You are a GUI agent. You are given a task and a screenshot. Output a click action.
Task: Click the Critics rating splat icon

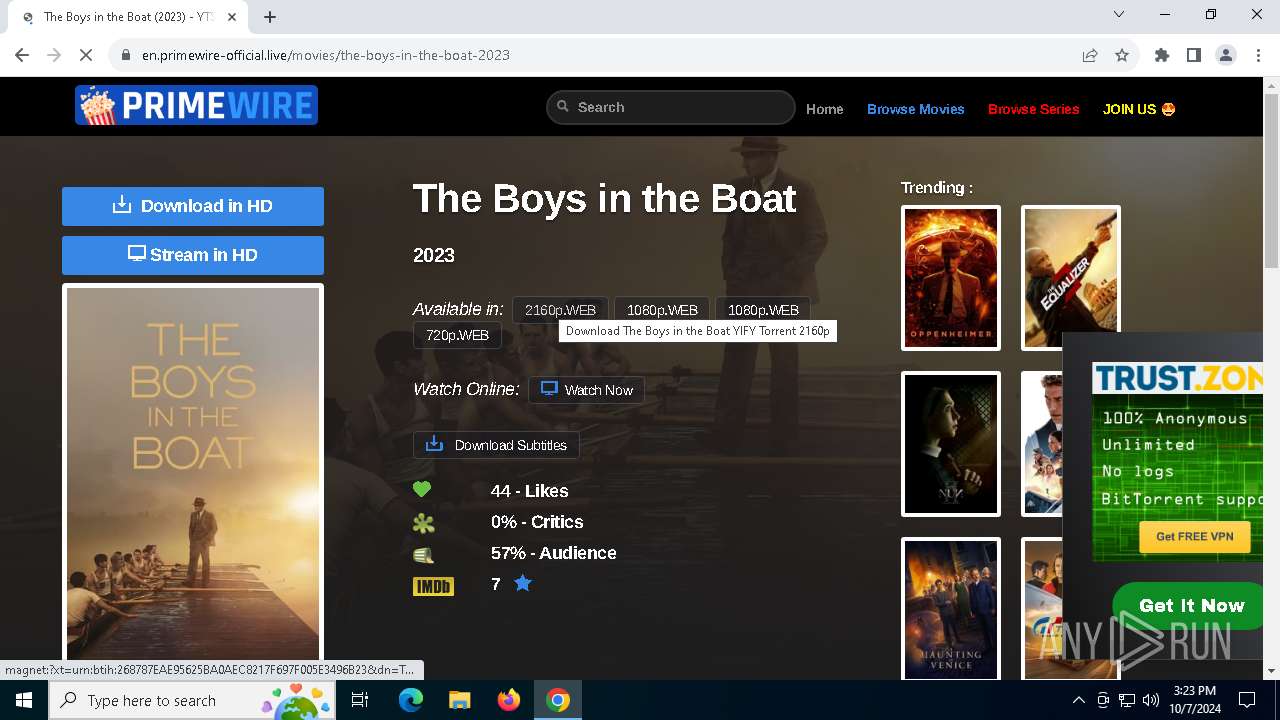click(424, 522)
